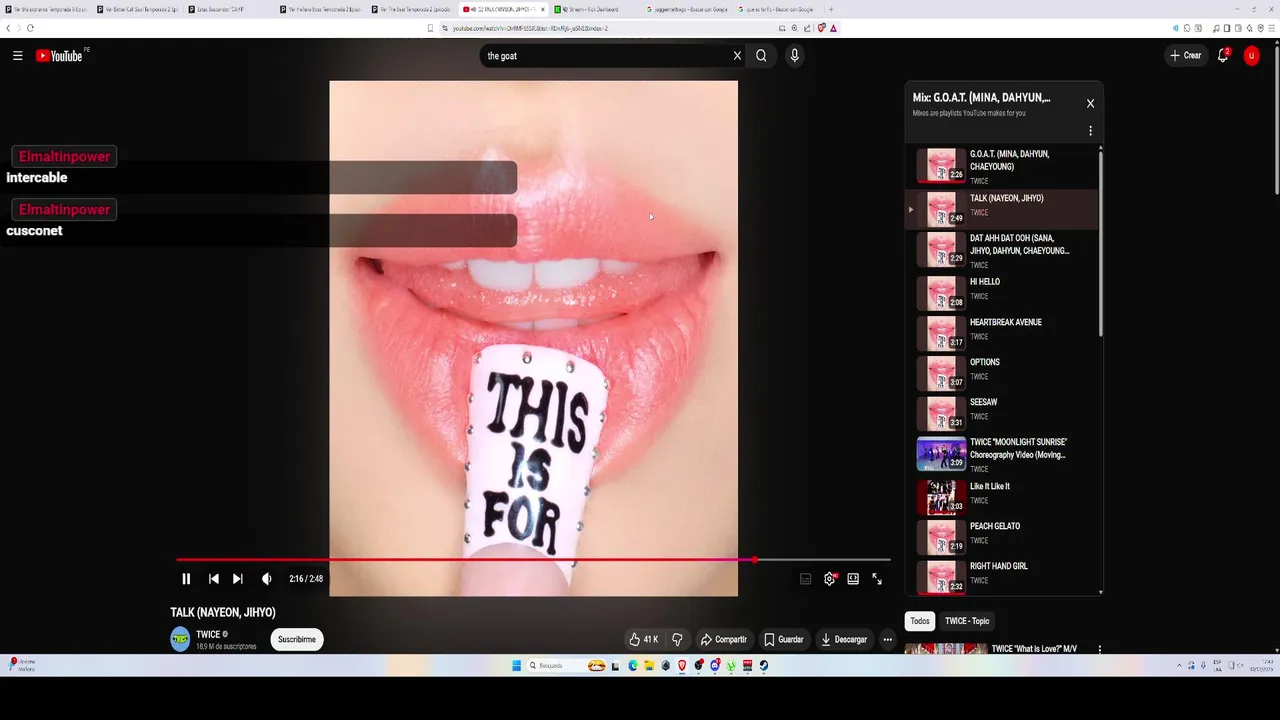Go to YouTube home via logo
This screenshot has width=1280, height=720.
tap(59, 56)
